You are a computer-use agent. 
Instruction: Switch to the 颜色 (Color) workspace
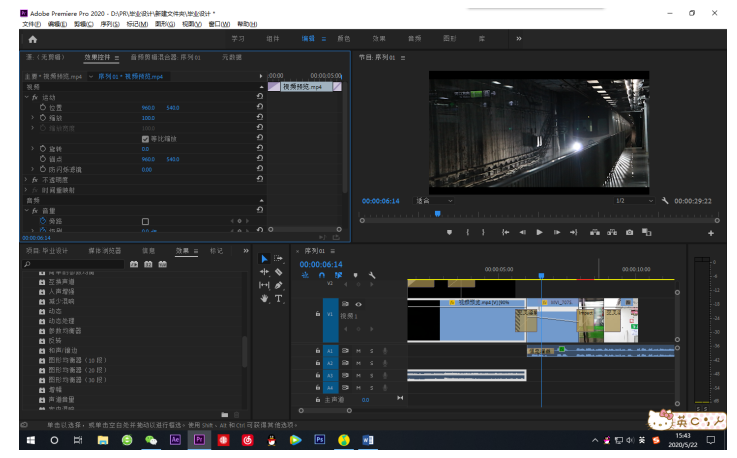344,39
